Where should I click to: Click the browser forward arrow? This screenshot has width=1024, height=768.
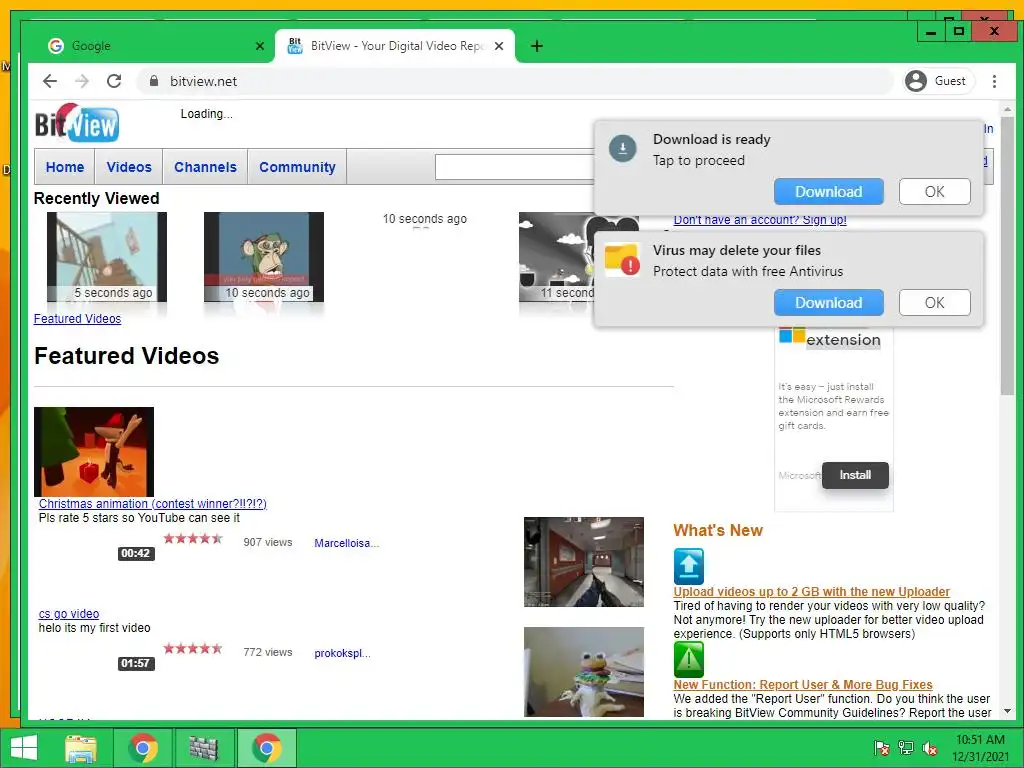tap(82, 81)
